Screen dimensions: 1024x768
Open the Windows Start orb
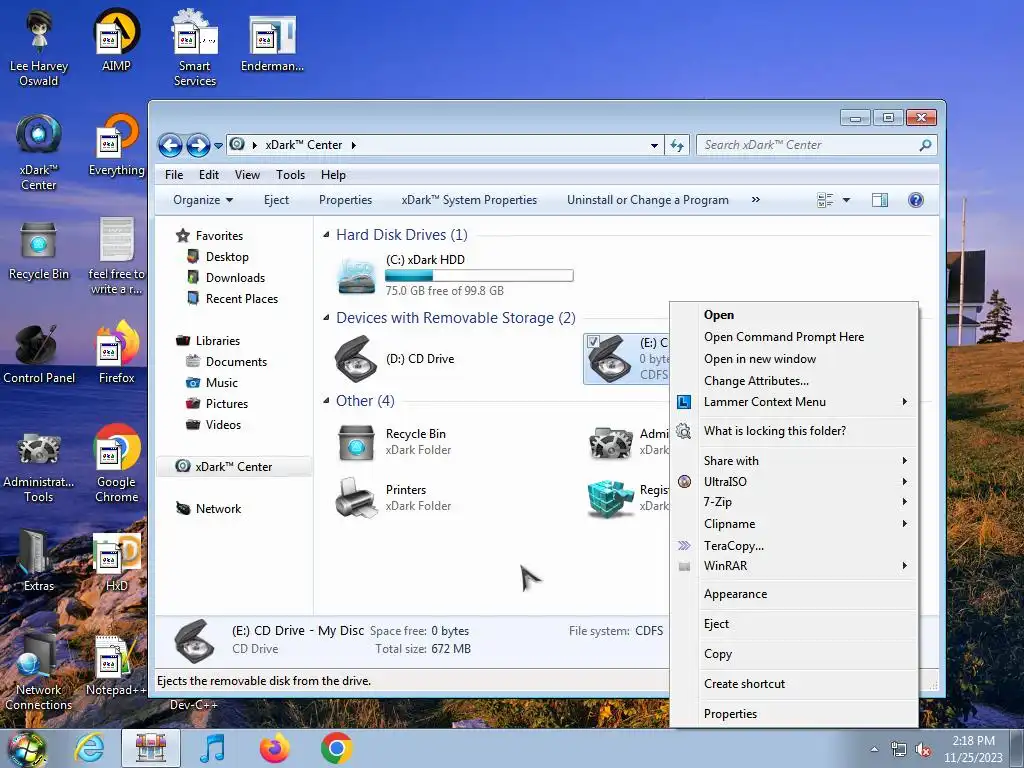click(26, 750)
